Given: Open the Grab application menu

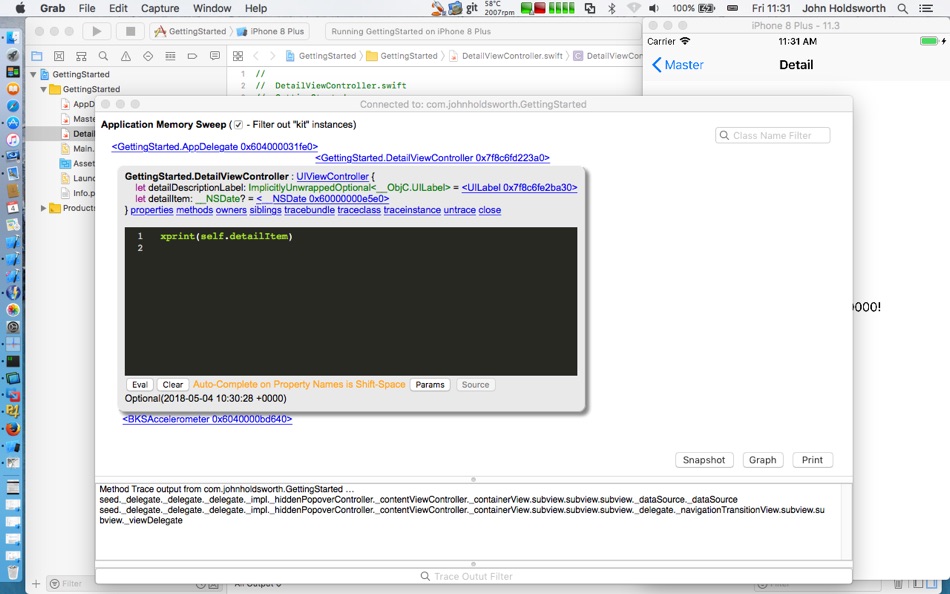Looking at the screenshot, I should 53,8.
